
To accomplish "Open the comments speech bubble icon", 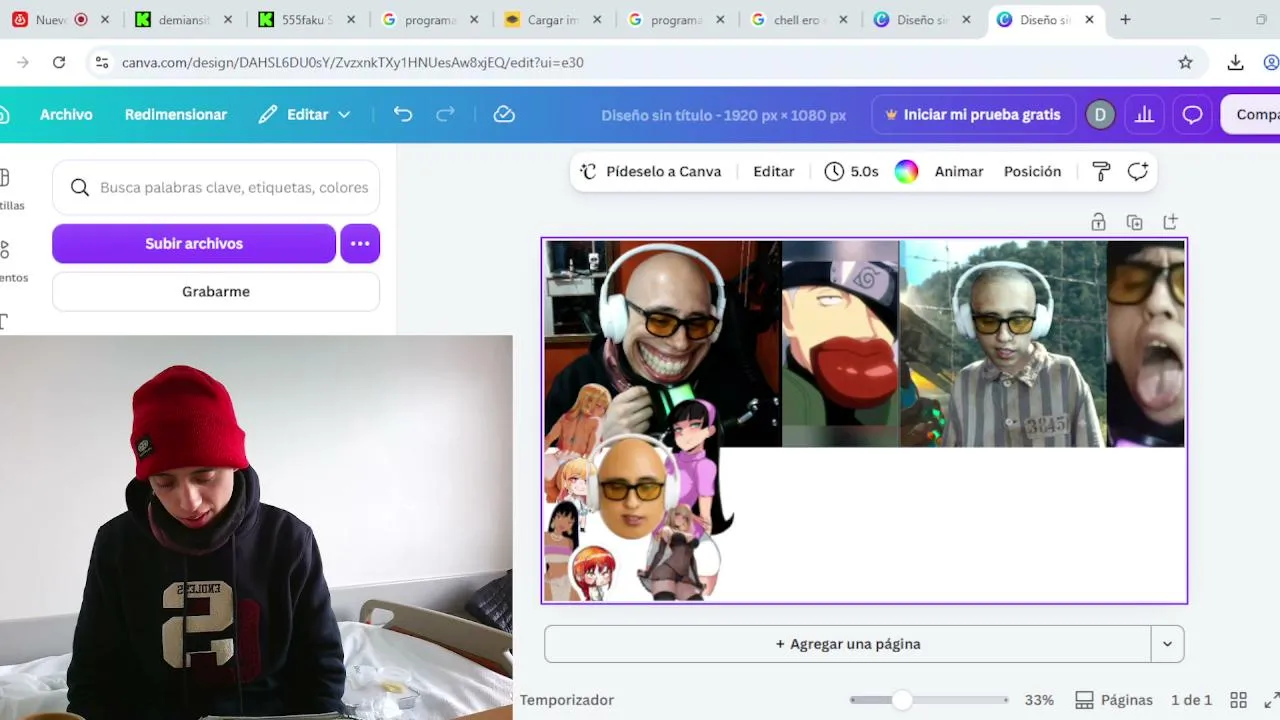I will 1192,115.
